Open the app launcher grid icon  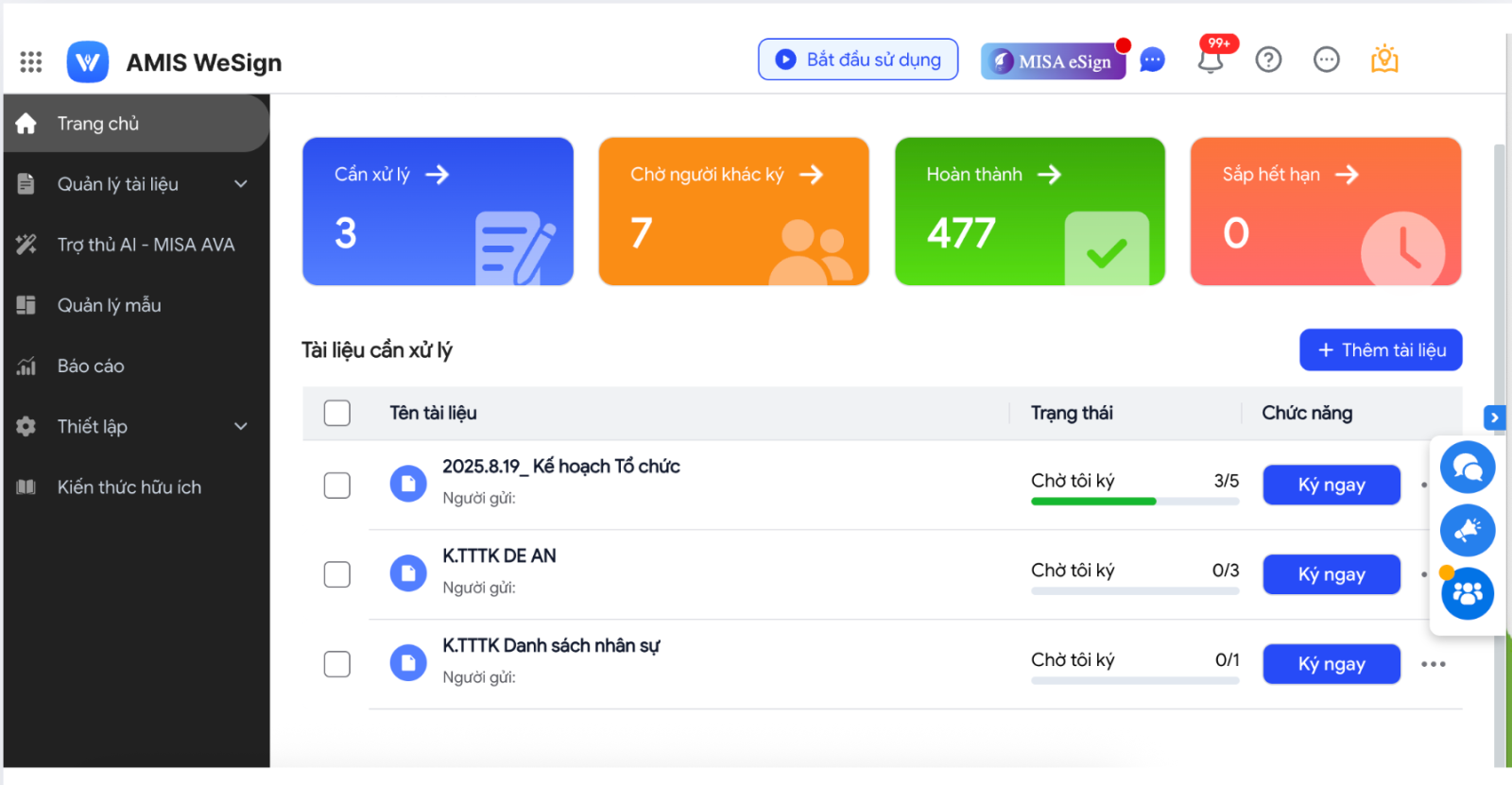coord(31,62)
